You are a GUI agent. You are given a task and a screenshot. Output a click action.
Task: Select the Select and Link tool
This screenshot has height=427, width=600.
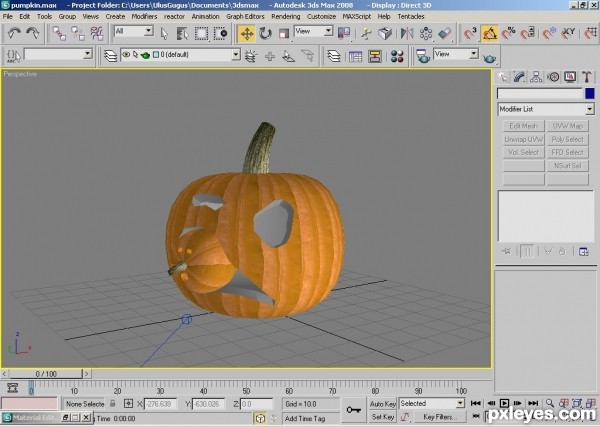(59, 34)
